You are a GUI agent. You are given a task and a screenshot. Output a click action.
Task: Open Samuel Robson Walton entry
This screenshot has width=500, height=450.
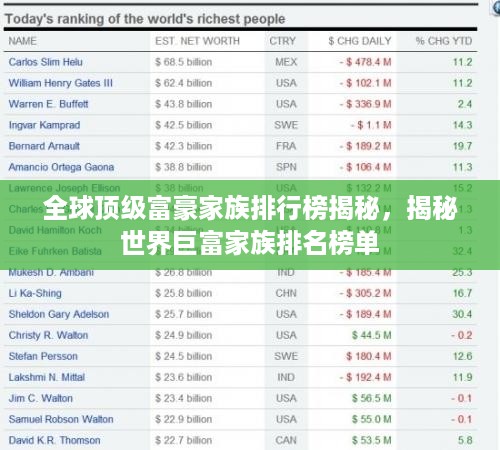click(61, 419)
